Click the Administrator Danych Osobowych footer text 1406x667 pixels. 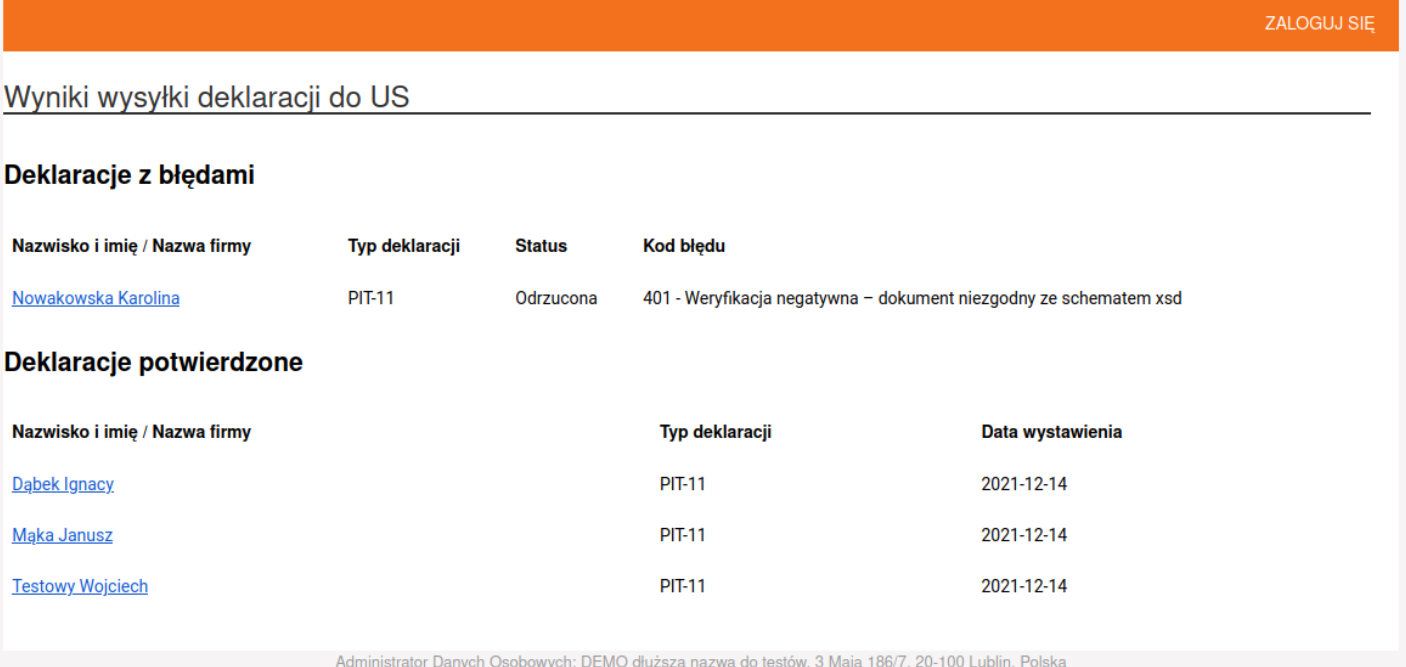pos(701,660)
